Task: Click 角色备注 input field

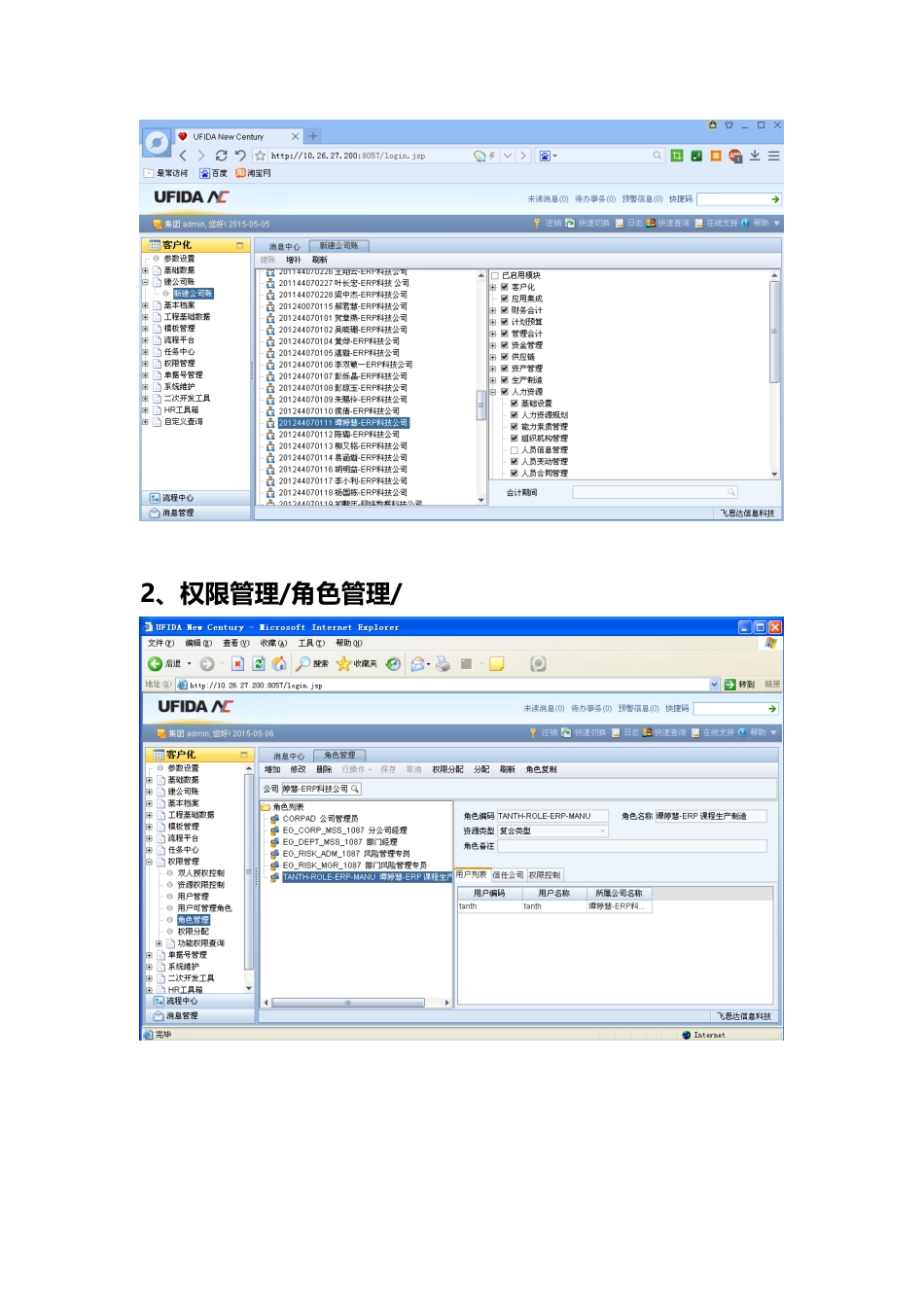Action: point(633,846)
